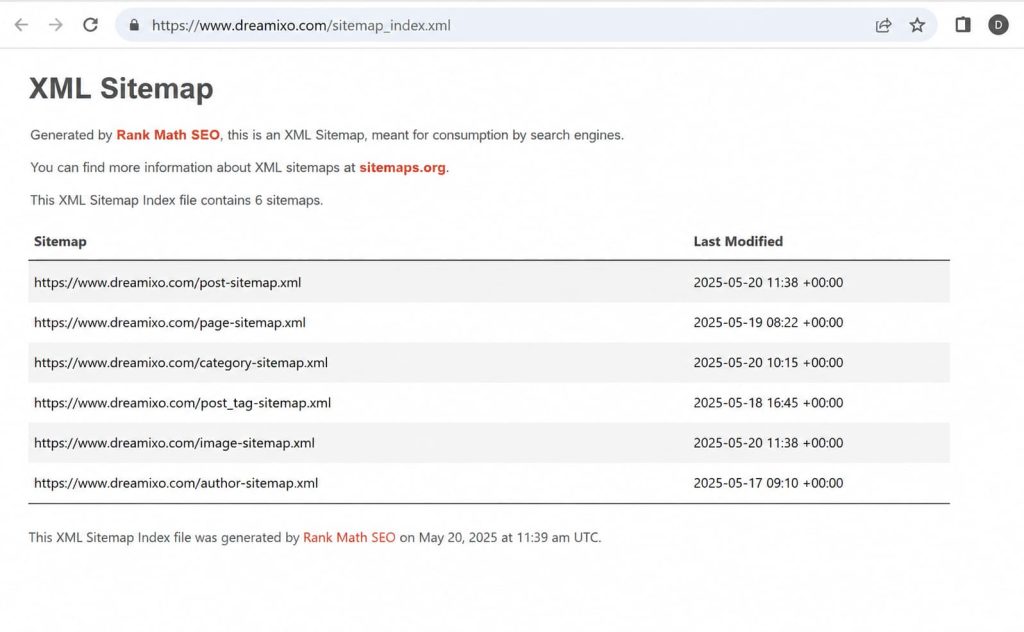Click the date 2025-05-19 08:22
Viewport: 1024px width, 632px height.
coord(768,323)
